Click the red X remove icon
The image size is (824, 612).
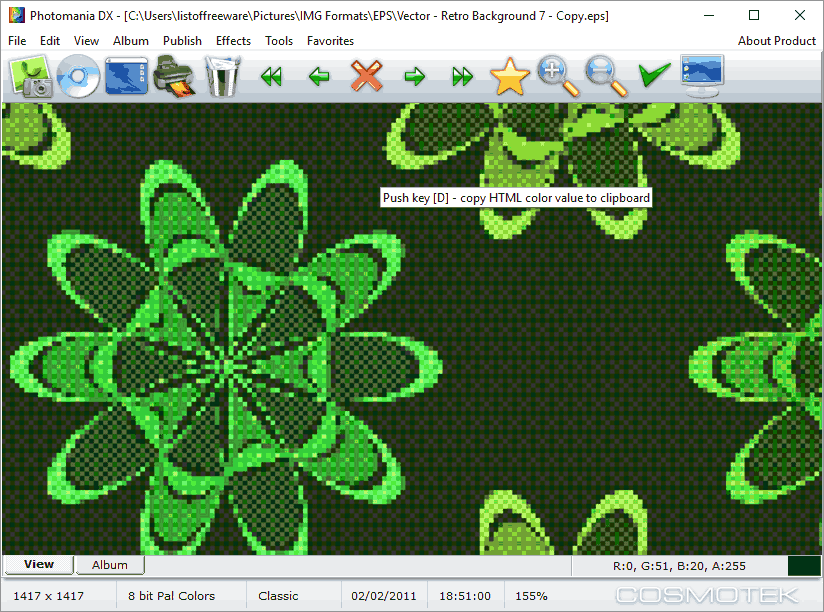366,76
